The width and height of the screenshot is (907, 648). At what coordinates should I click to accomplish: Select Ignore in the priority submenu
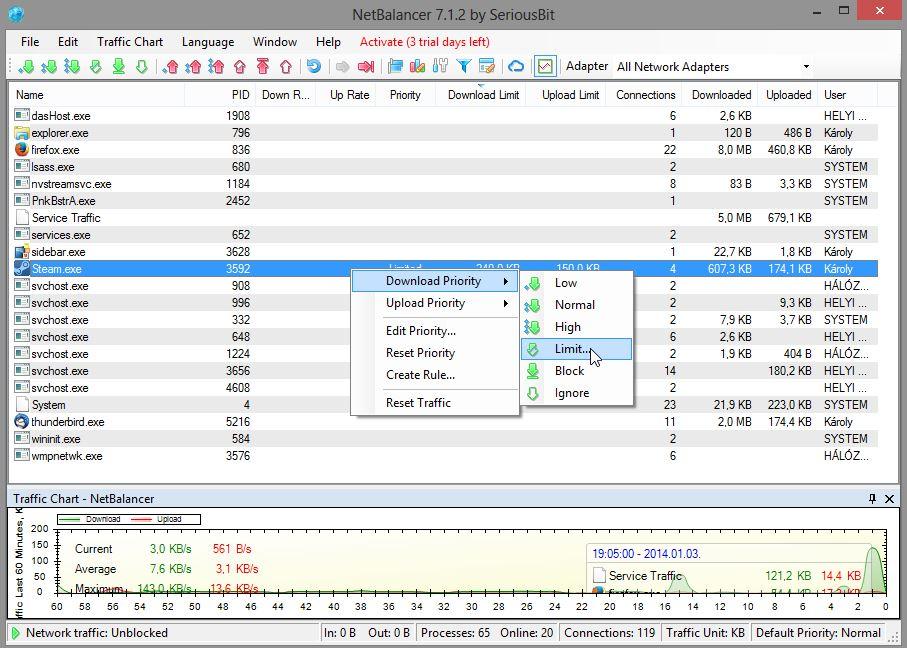tap(577, 393)
